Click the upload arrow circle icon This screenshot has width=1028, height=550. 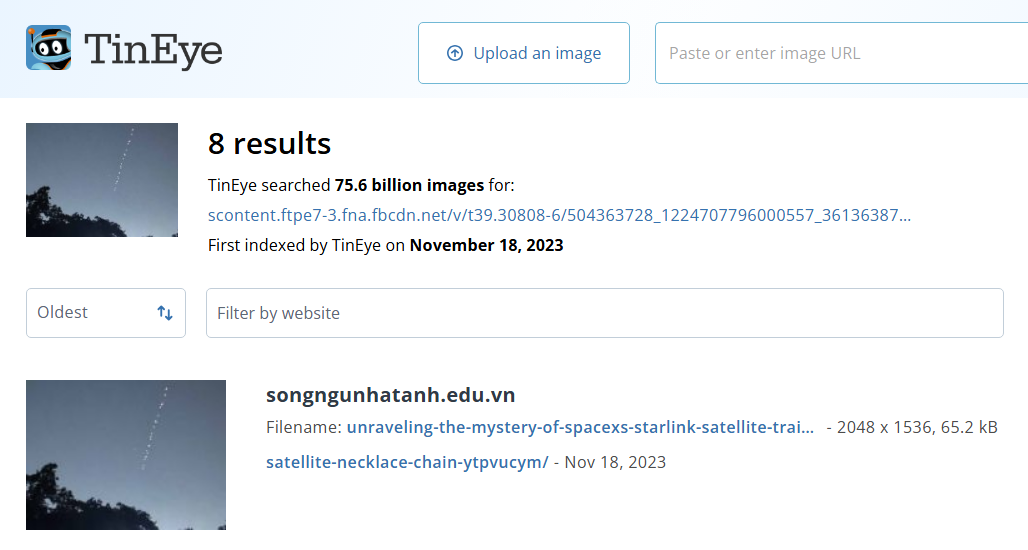pos(454,53)
